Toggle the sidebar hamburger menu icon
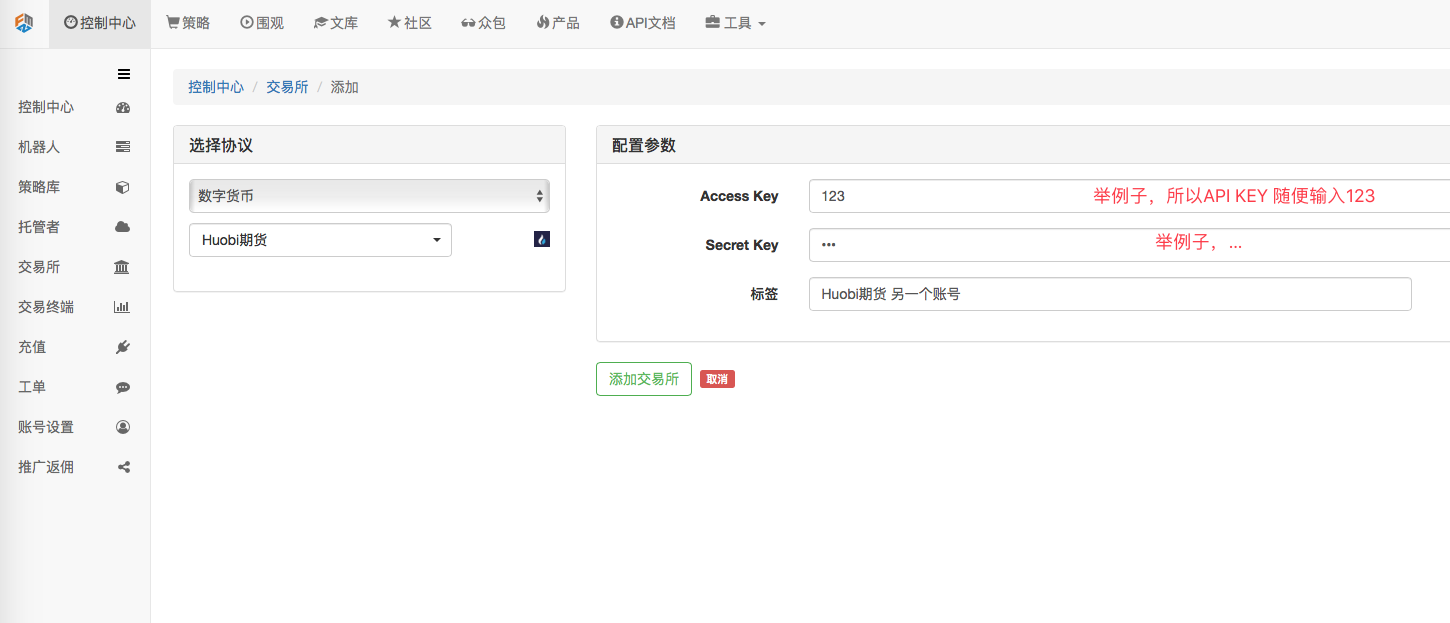This screenshot has height=623, width=1450. (x=124, y=74)
